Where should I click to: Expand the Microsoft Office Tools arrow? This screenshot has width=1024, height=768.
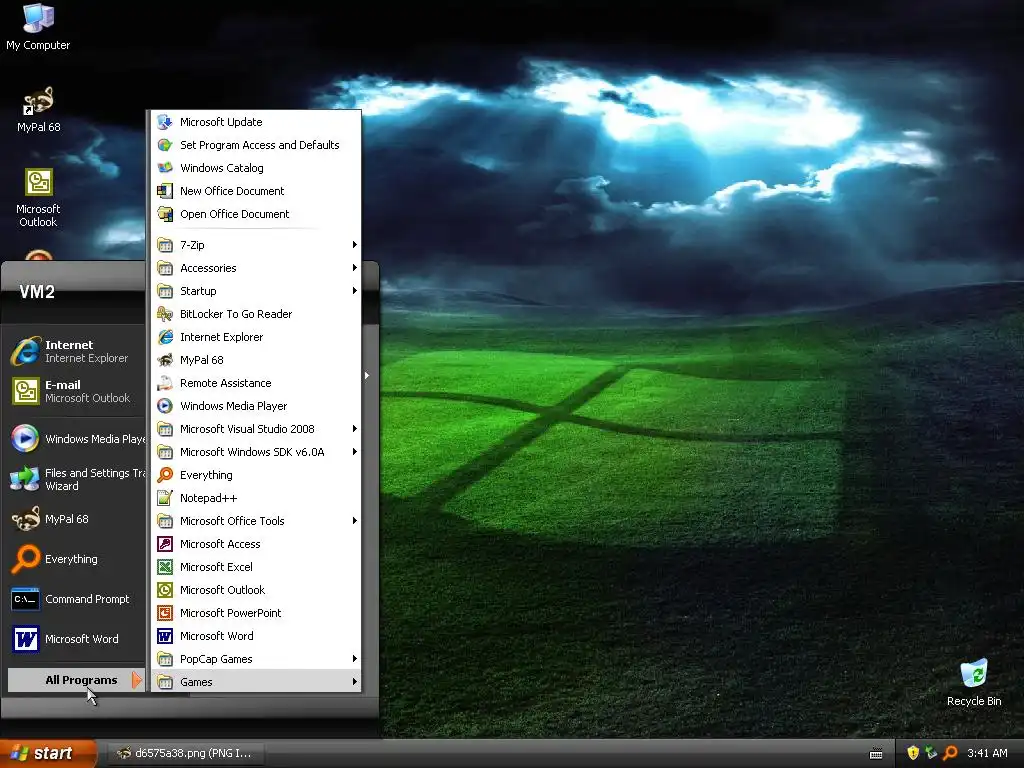click(355, 520)
